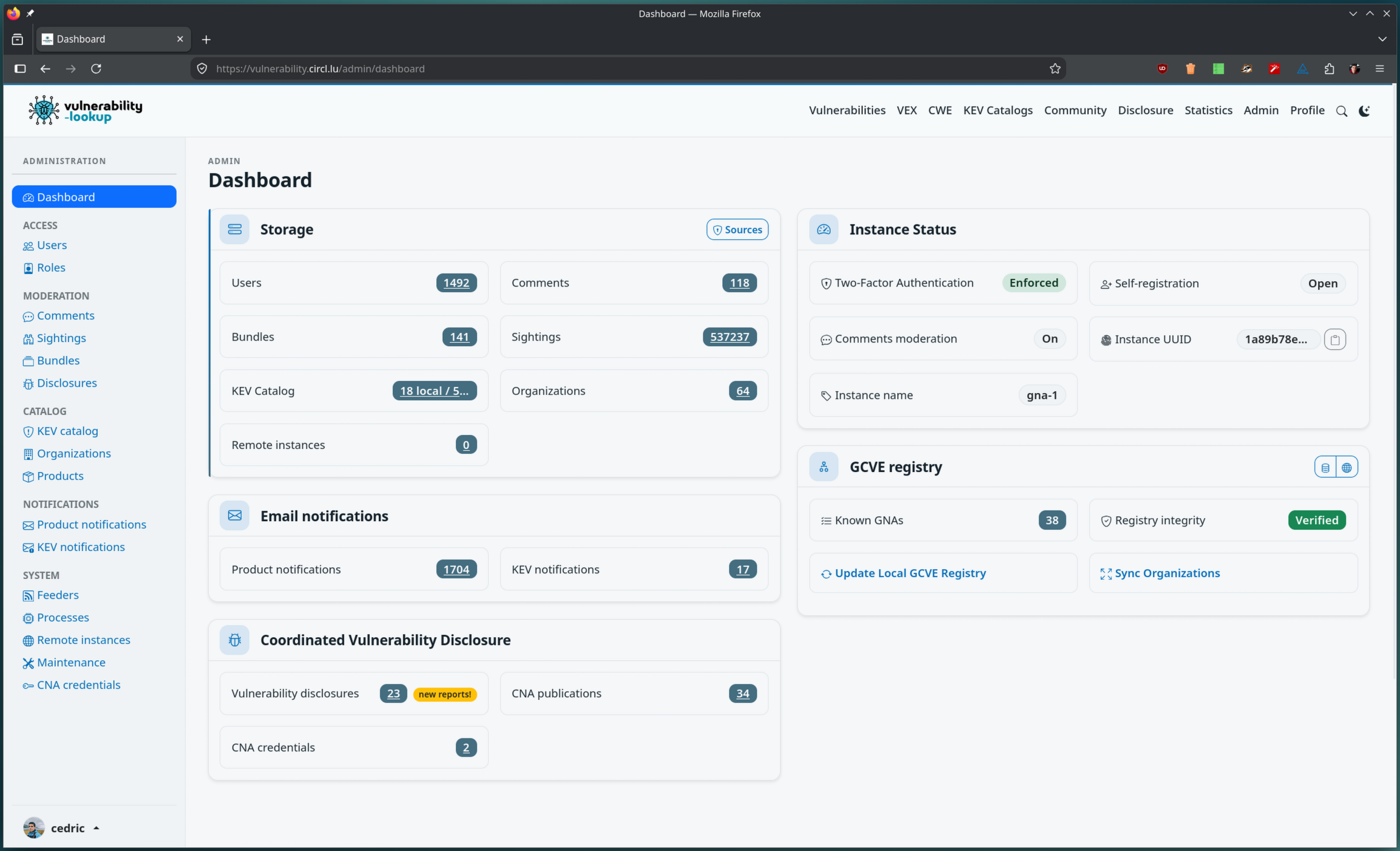Bookmark this page with star icon
The image size is (1400, 851).
(1055, 69)
